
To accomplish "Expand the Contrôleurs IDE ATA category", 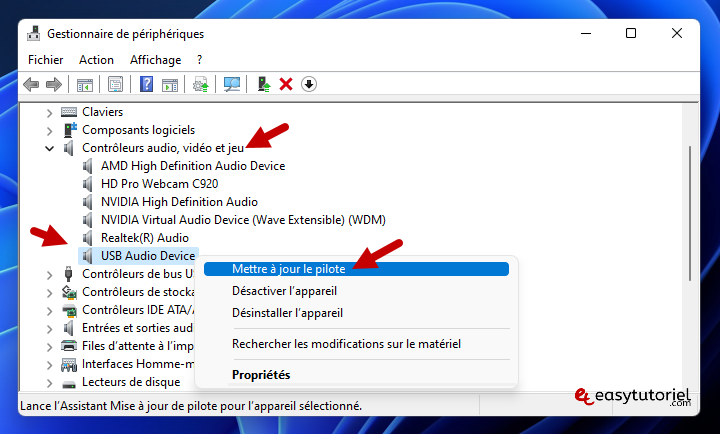I will (x=50, y=310).
